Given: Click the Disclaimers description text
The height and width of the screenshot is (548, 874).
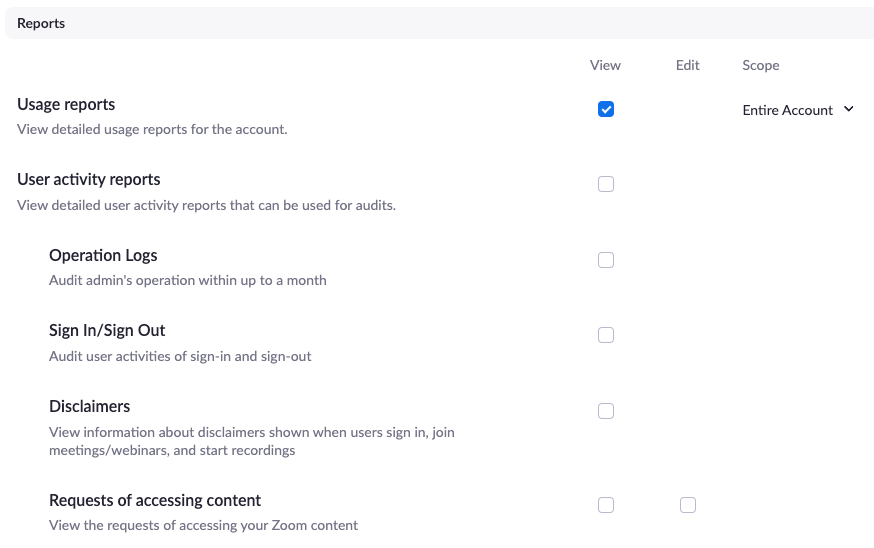Looking at the screenshot, I should coord(252,441).
